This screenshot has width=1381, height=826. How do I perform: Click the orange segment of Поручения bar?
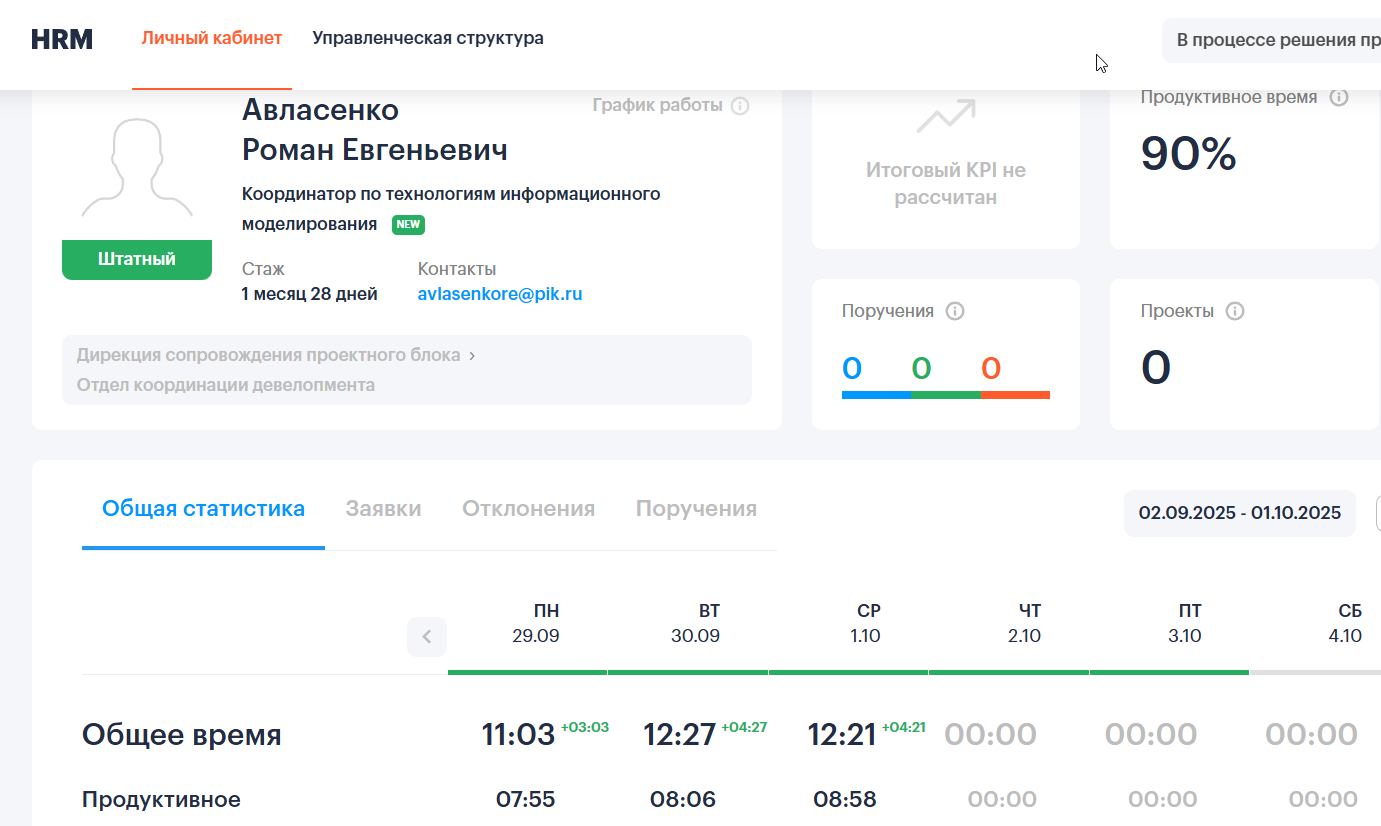pyautogui.click(x=1015, y=395)
